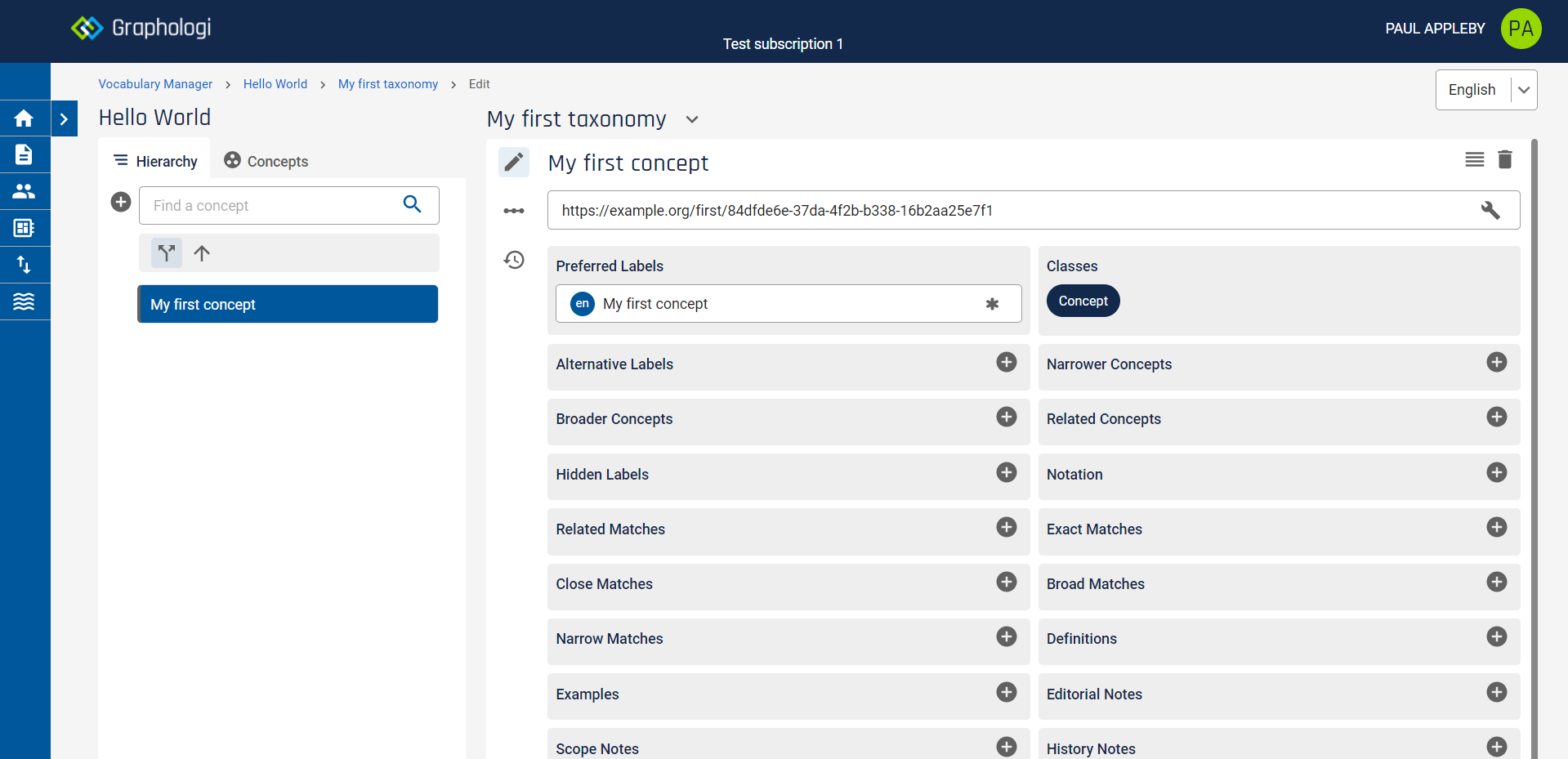1568x759 pixels.
Task: Expand the My first taxonomy chevron
Action: (692, 119)
